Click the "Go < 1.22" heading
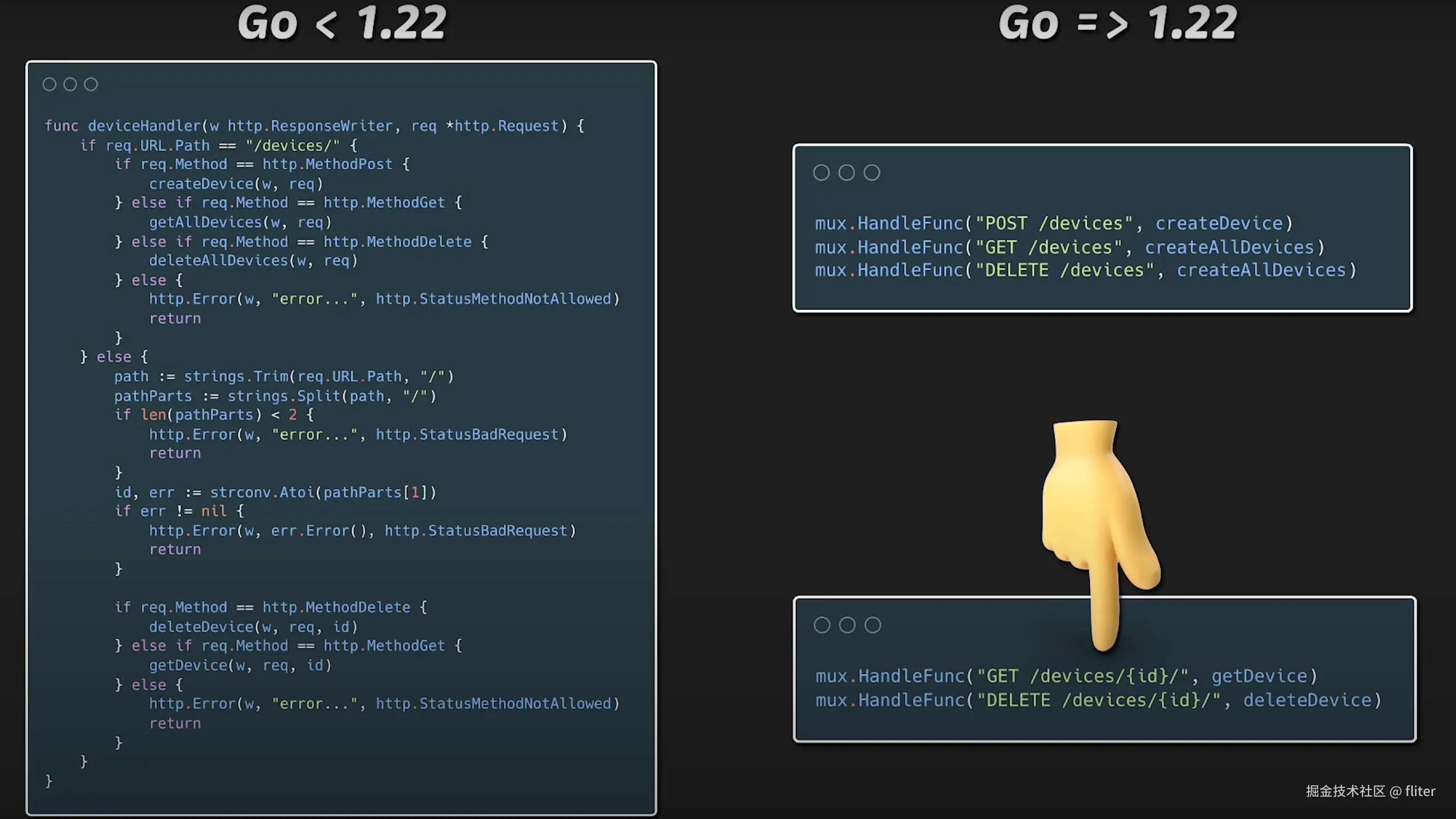Screen dimensions: 1456x819 tap(342, 23)
